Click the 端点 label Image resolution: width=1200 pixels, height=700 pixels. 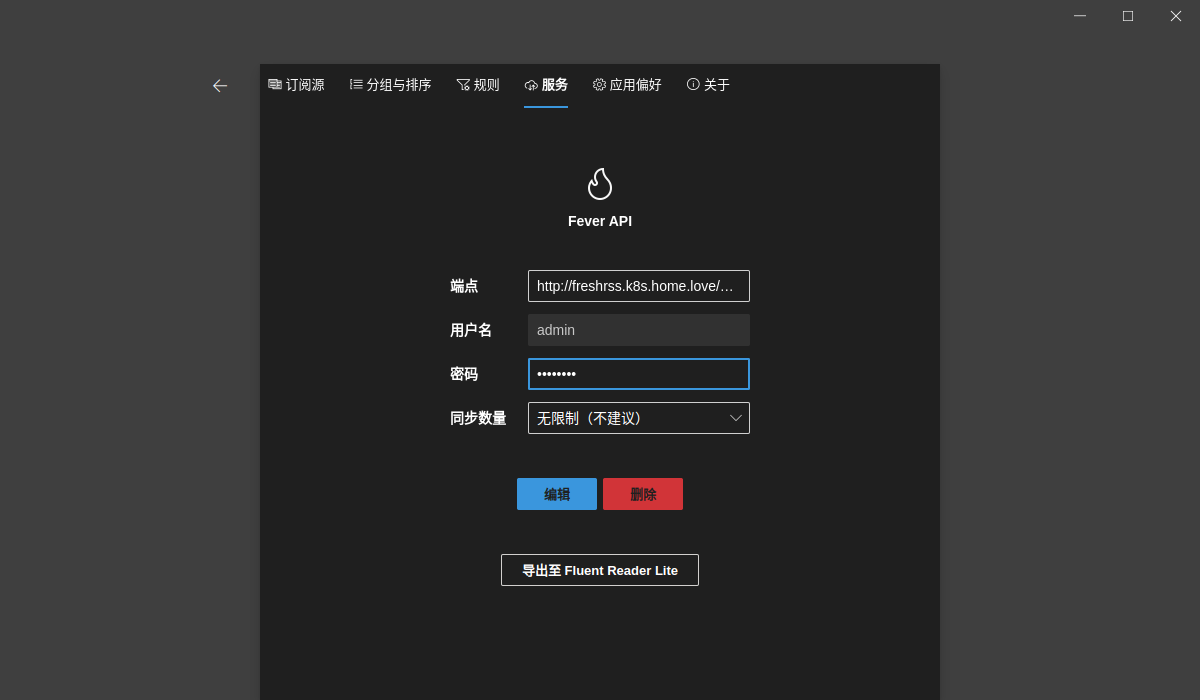tap(464, 286)
